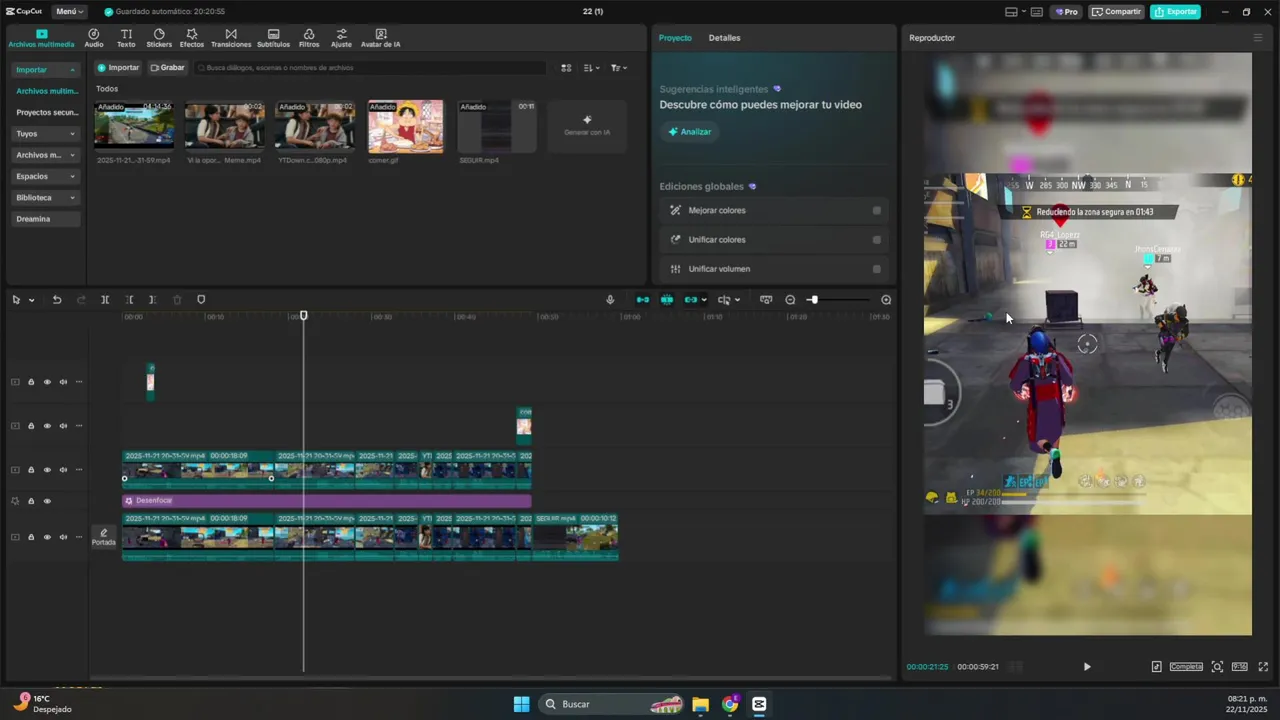Switch media view to grid layout

pyautogui.click(x=566, y=68)
